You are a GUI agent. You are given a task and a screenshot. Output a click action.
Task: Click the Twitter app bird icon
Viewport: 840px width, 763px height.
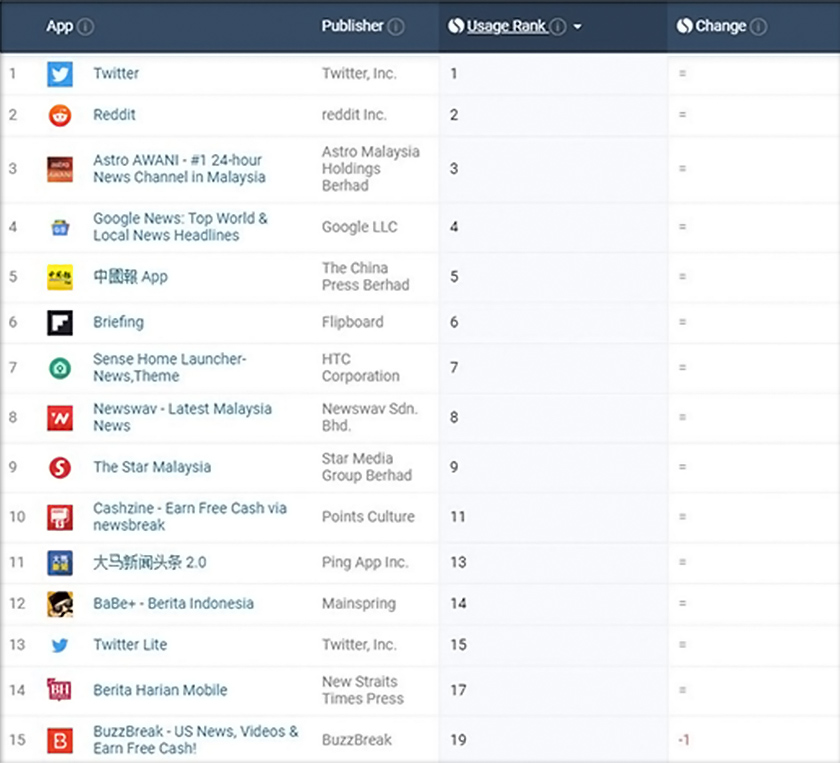tap(60, 74)
